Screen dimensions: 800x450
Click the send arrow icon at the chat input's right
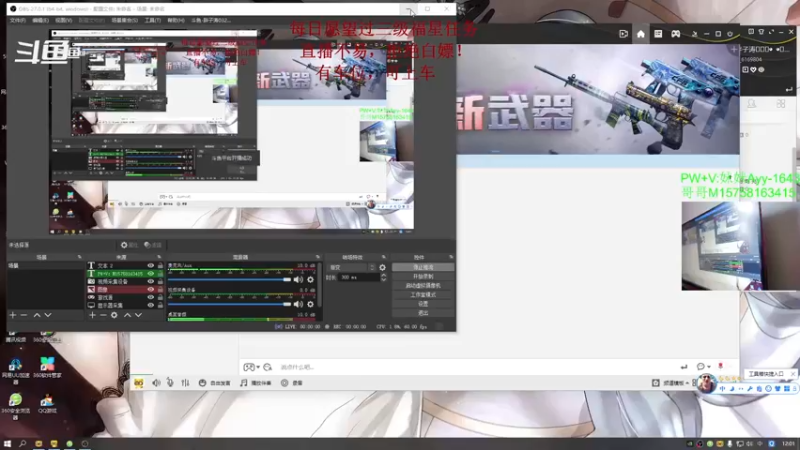click(684, 367)
